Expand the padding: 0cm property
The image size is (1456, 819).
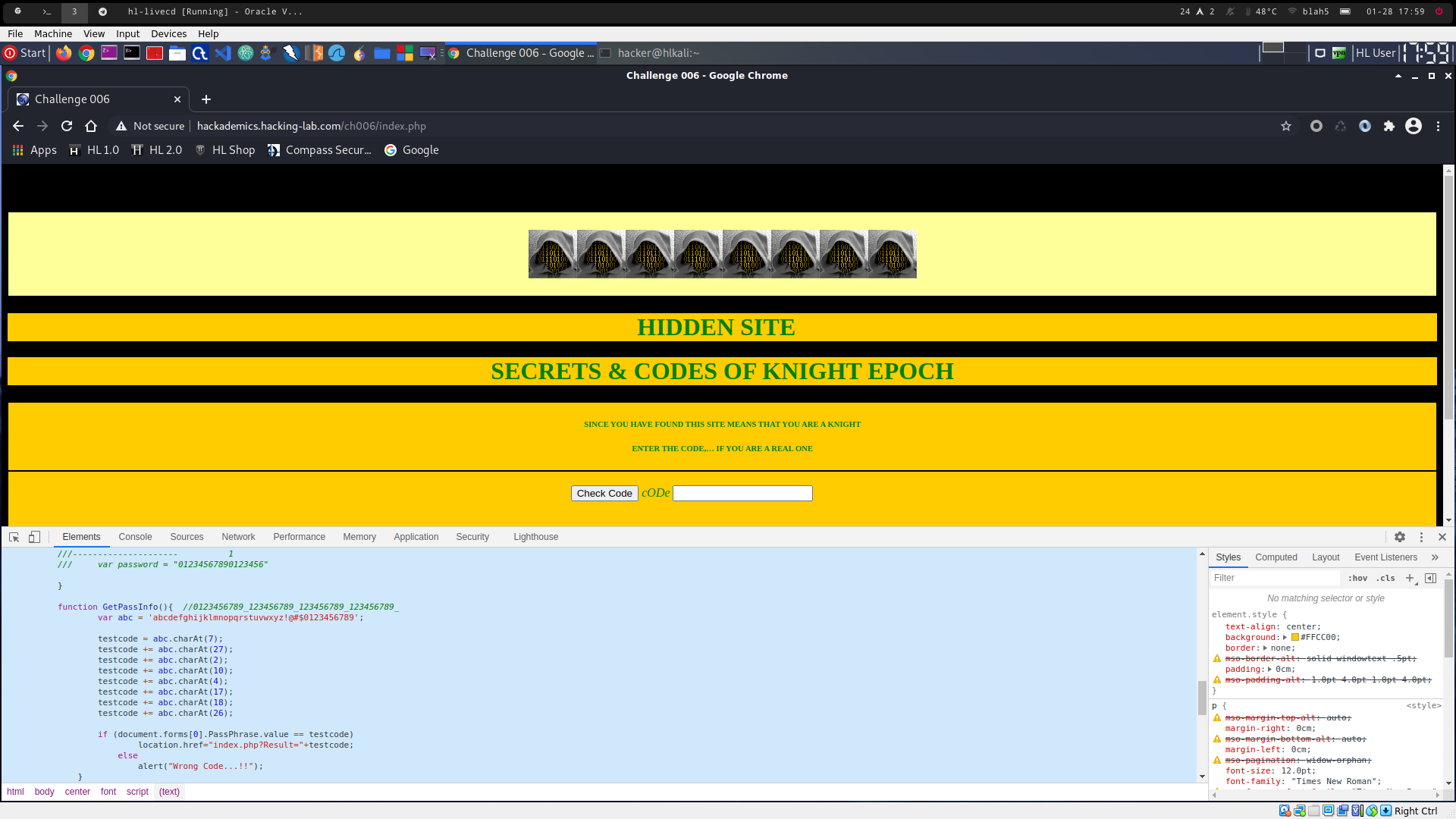click(x=1269, y=669)
